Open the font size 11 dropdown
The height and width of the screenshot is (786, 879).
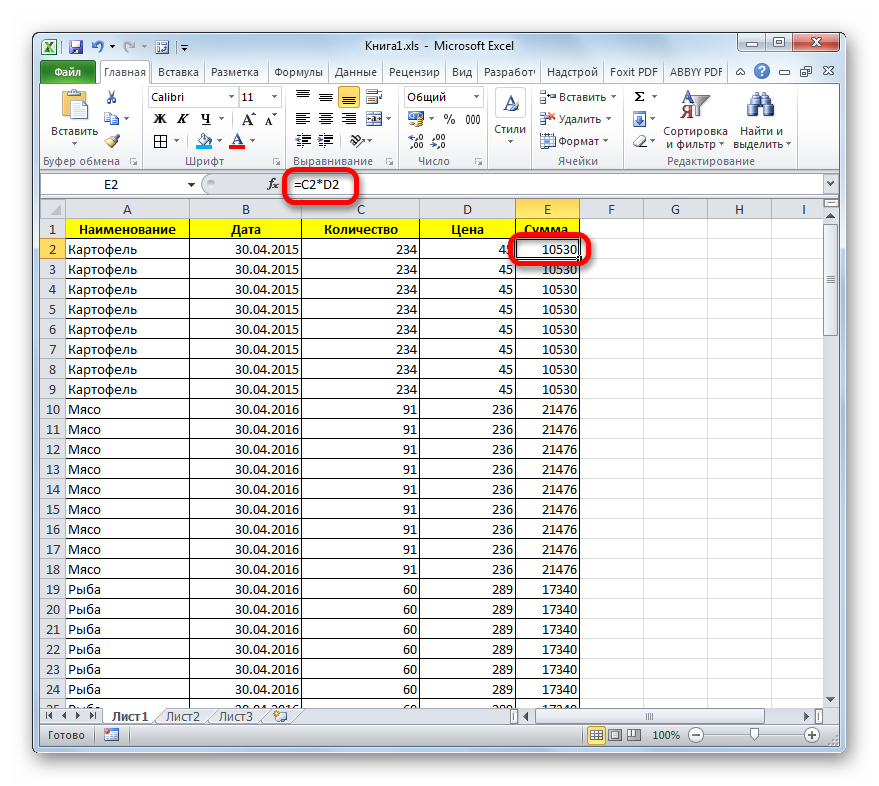274,97
